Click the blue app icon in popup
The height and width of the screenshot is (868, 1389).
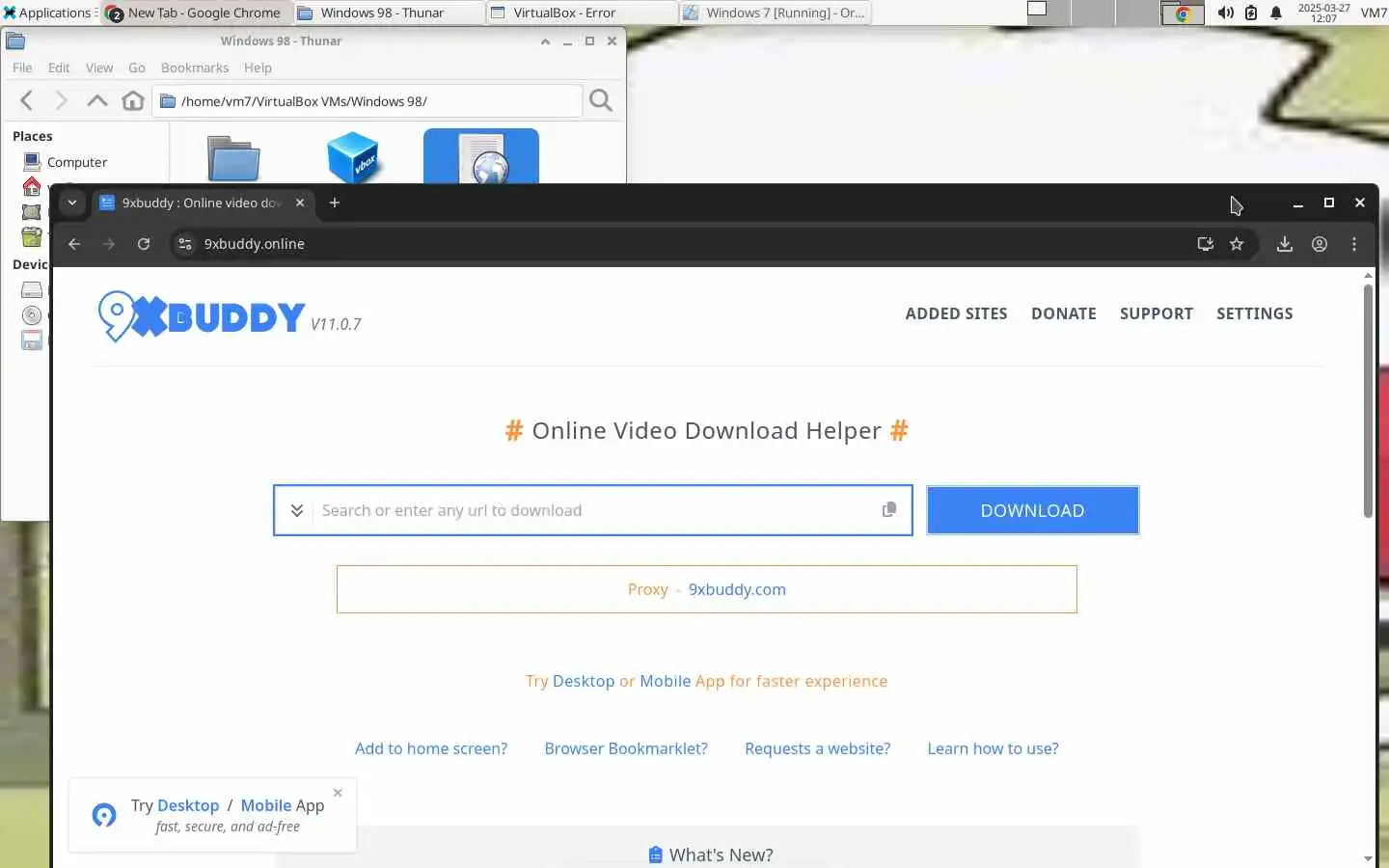[x=104, y=815]
